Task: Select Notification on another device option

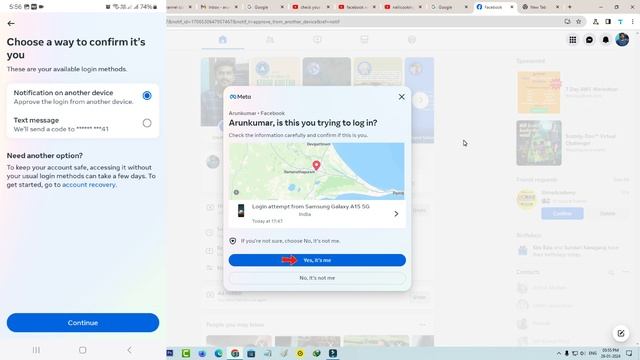Action: pyautogui.click(x=83, y=97)
